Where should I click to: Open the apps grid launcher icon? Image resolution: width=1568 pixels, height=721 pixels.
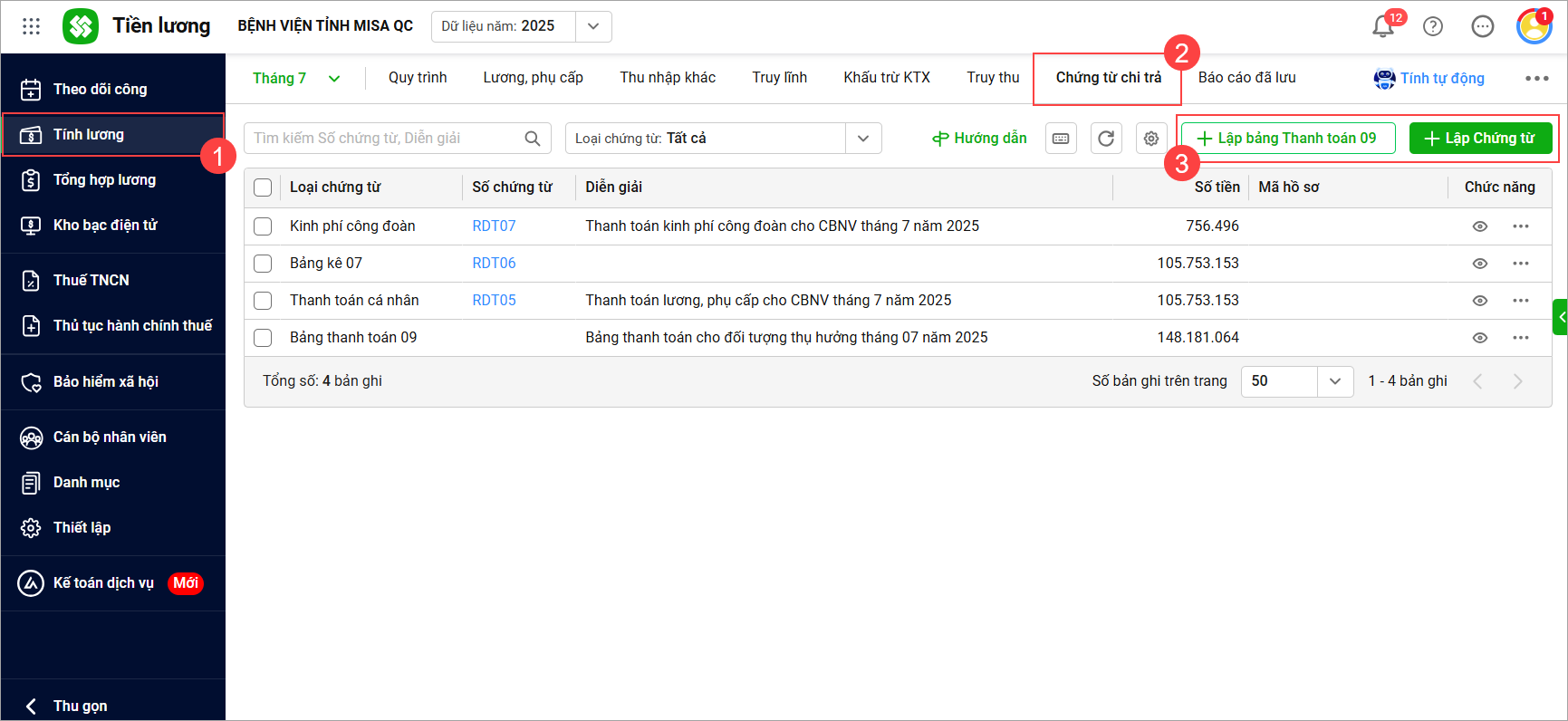31,26
